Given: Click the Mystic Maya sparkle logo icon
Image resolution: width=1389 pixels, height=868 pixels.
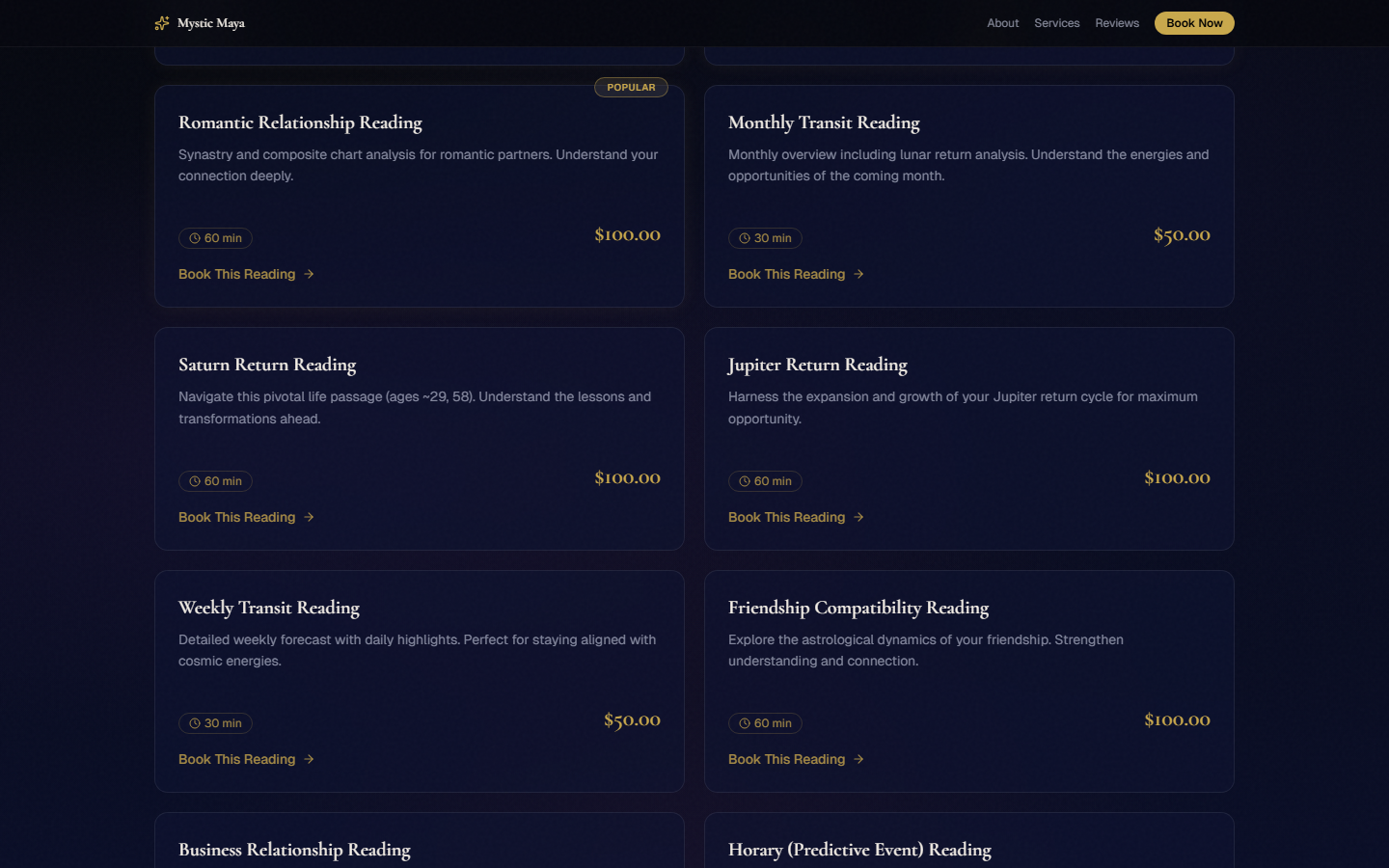Looking at the screenshot, I should [x=162, y=23].
